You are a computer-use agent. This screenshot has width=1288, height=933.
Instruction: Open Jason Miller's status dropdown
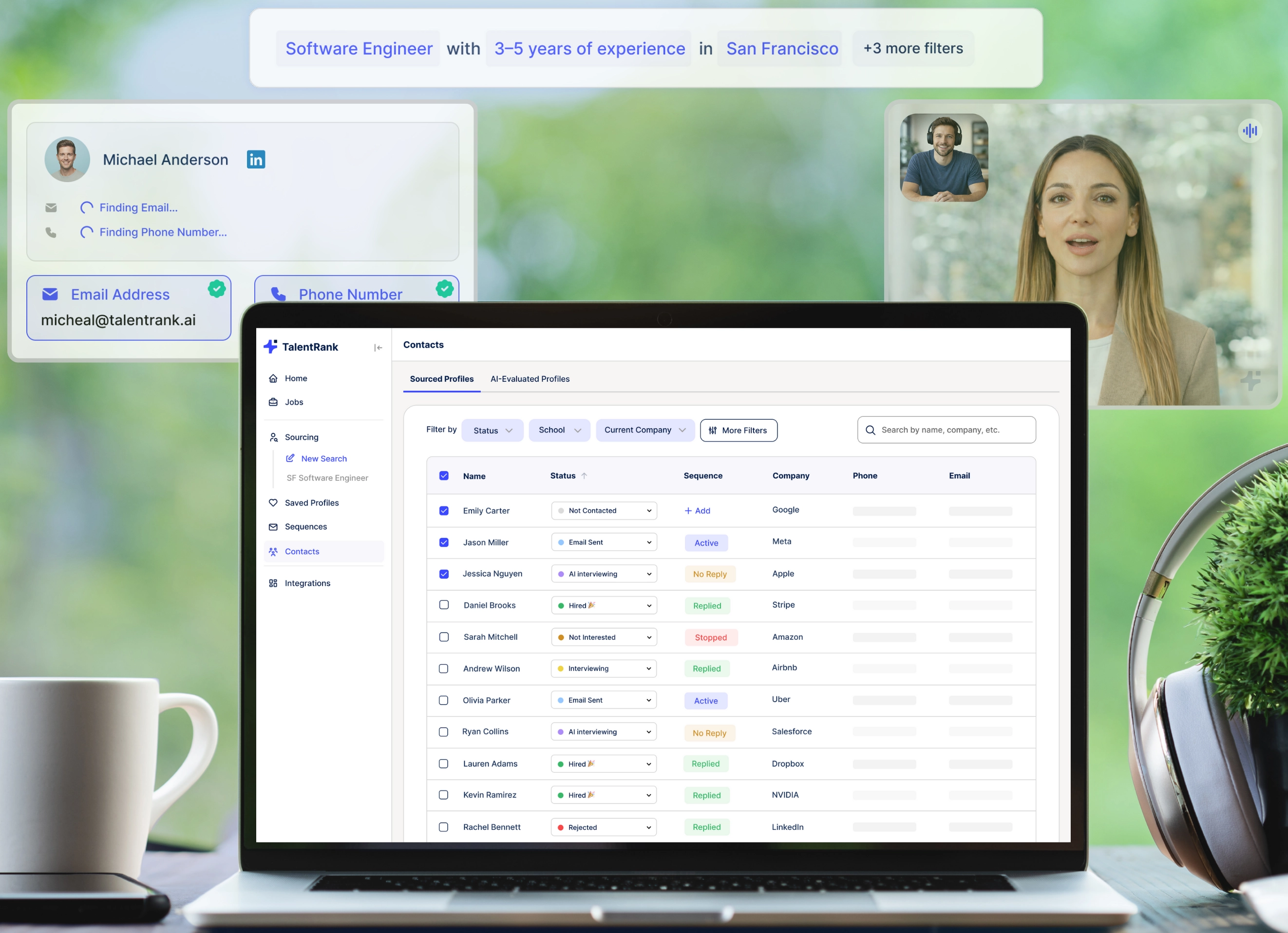[x=603, y=542]
